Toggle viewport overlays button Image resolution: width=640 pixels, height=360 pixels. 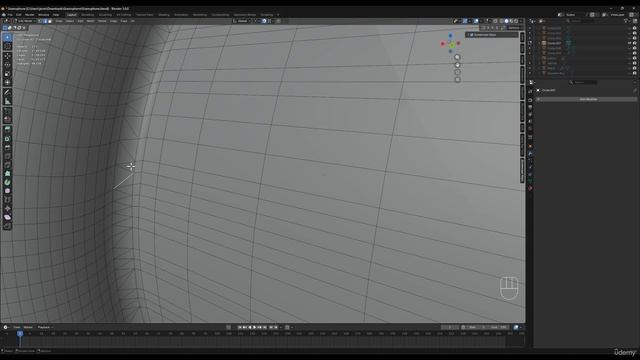476,21
